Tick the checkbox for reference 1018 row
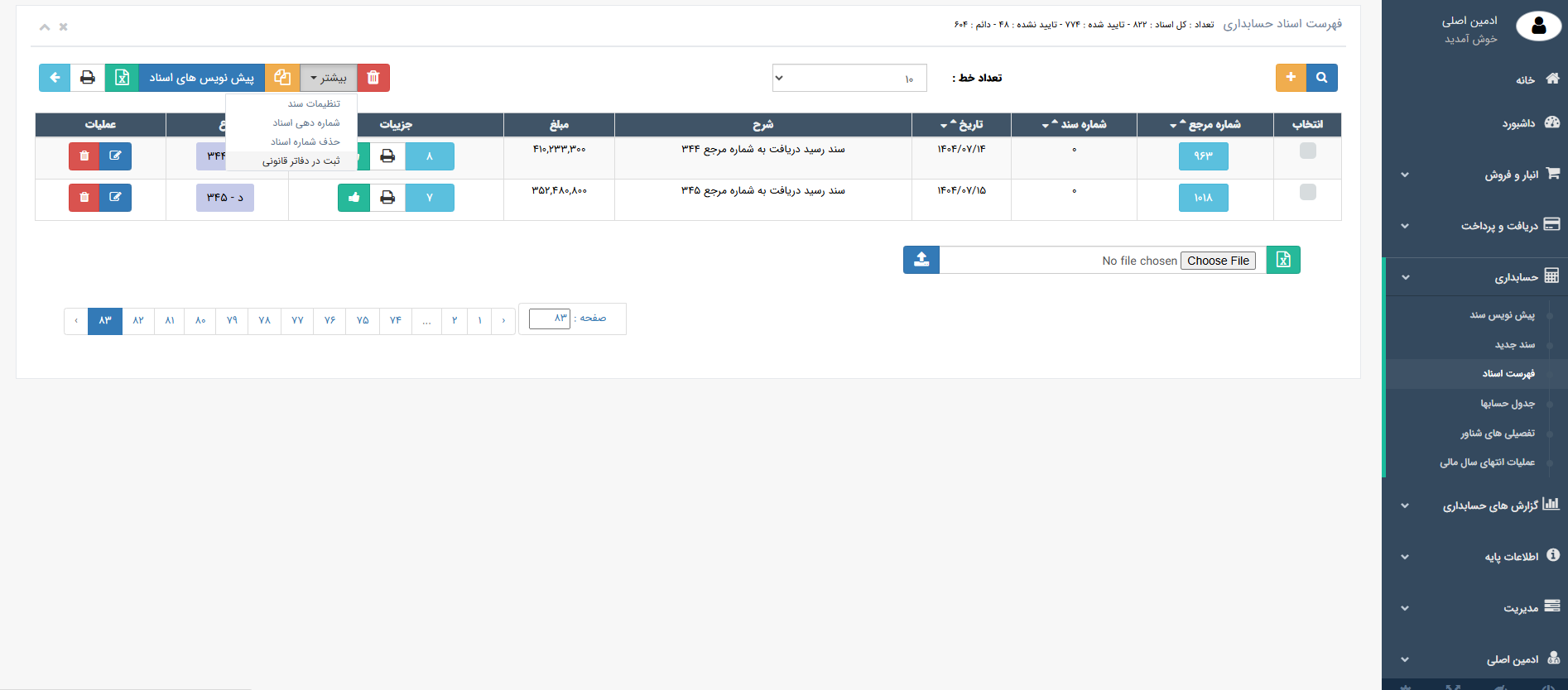Viewport: 1568px width, 690px height. point(1307,192)
